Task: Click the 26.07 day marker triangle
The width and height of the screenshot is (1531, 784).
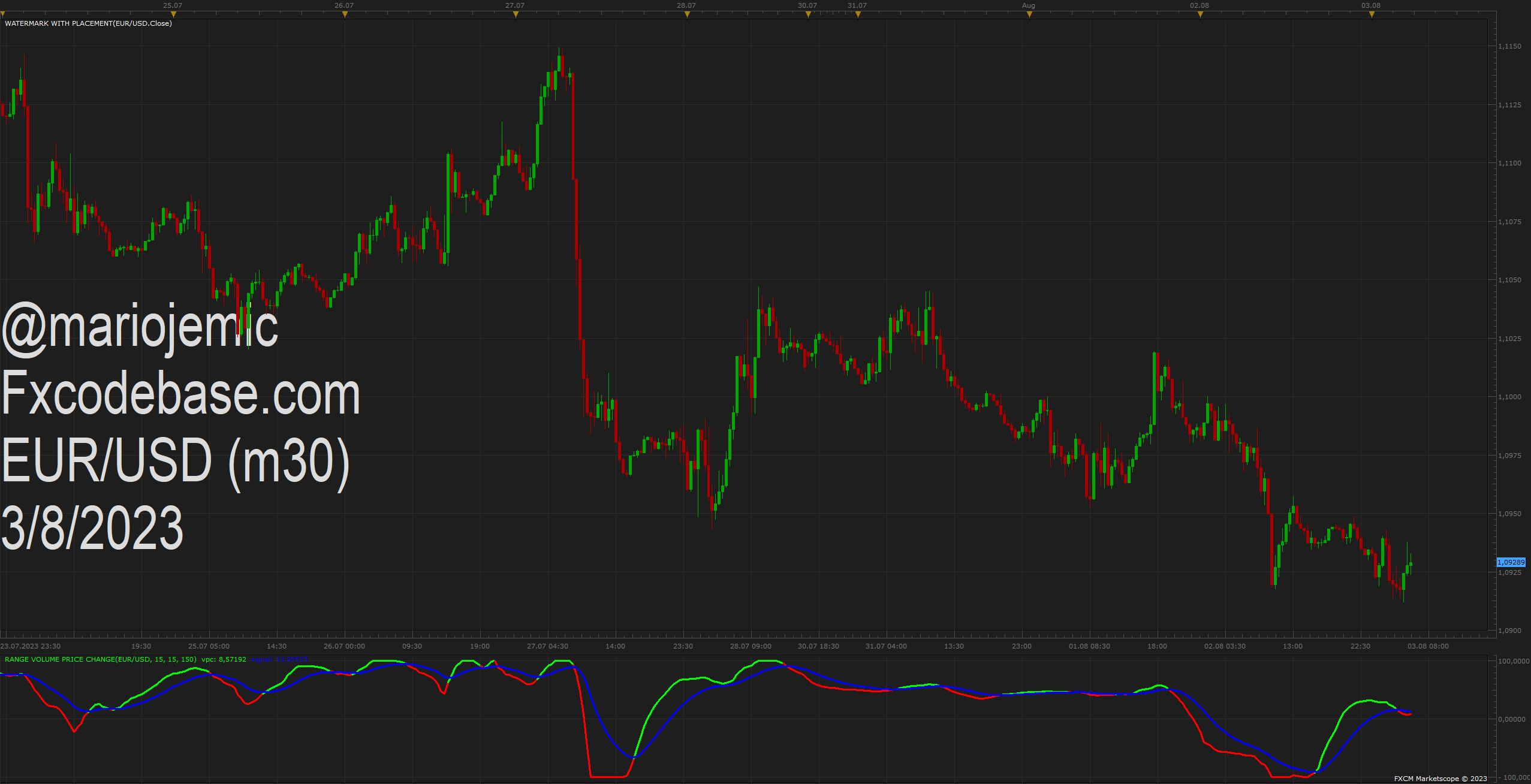Action: click(345, 14)
